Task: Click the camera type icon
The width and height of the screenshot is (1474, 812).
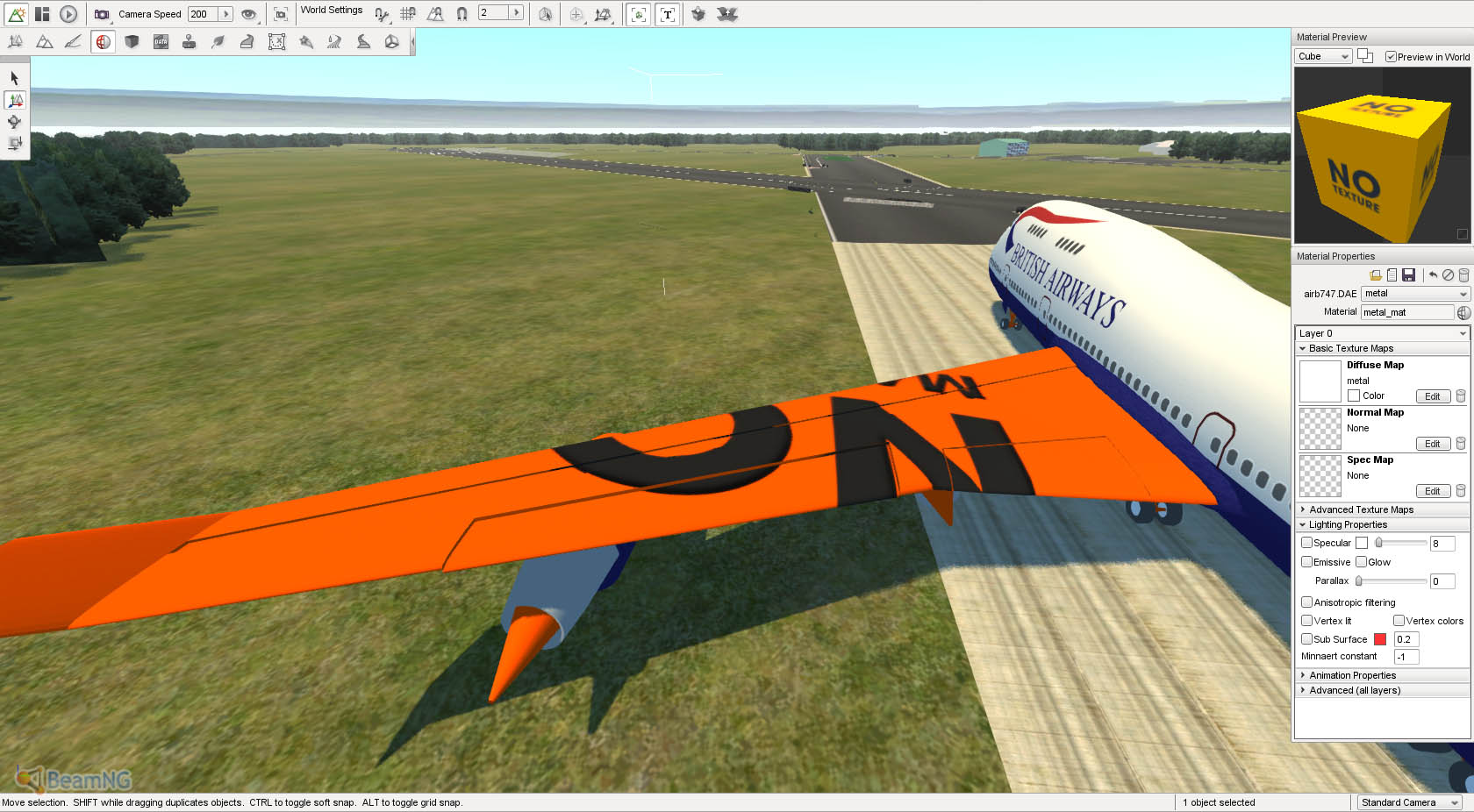Action: [102, 14]
